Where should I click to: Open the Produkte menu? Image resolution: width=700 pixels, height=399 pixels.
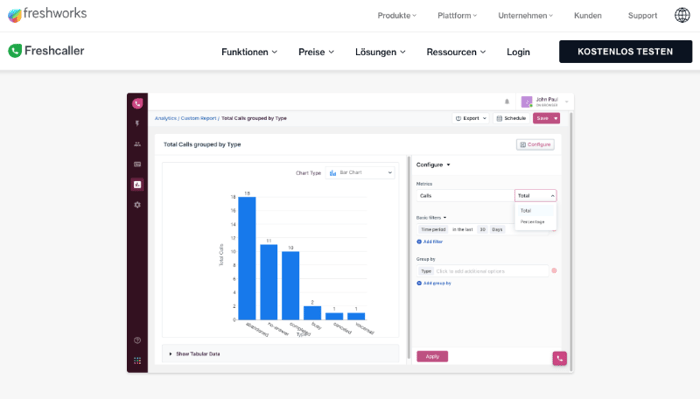tap(397, 16)
